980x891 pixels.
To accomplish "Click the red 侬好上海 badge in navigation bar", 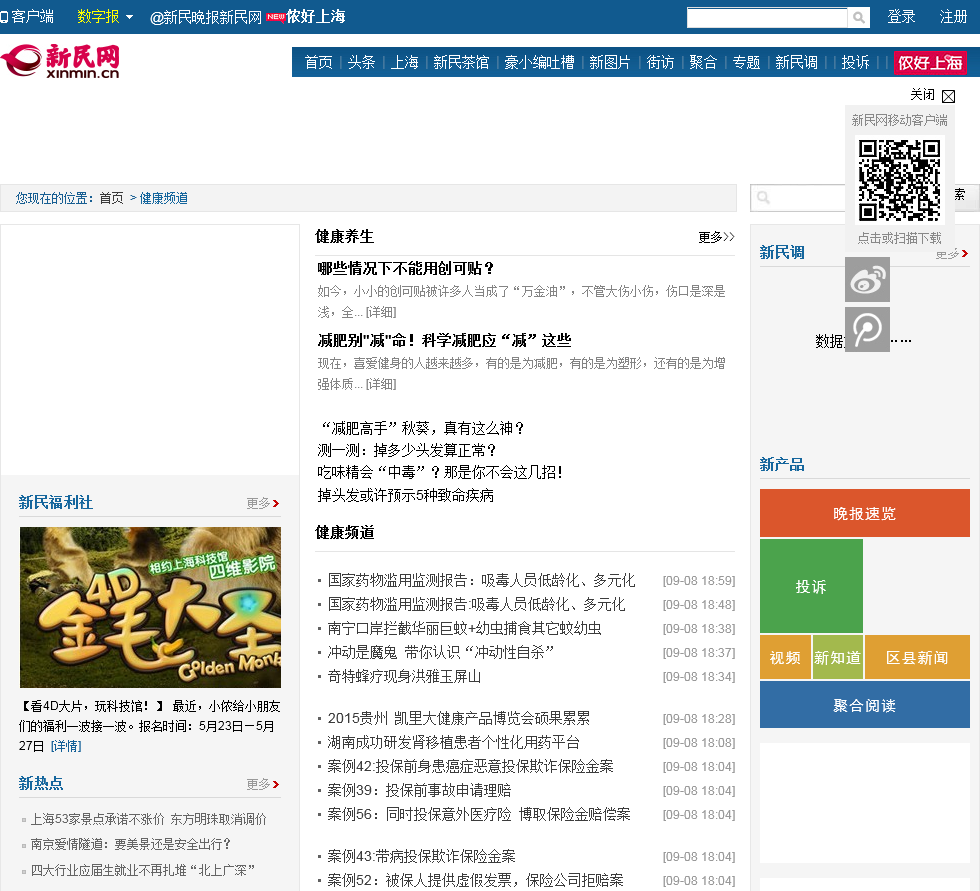I will [930, 62].
